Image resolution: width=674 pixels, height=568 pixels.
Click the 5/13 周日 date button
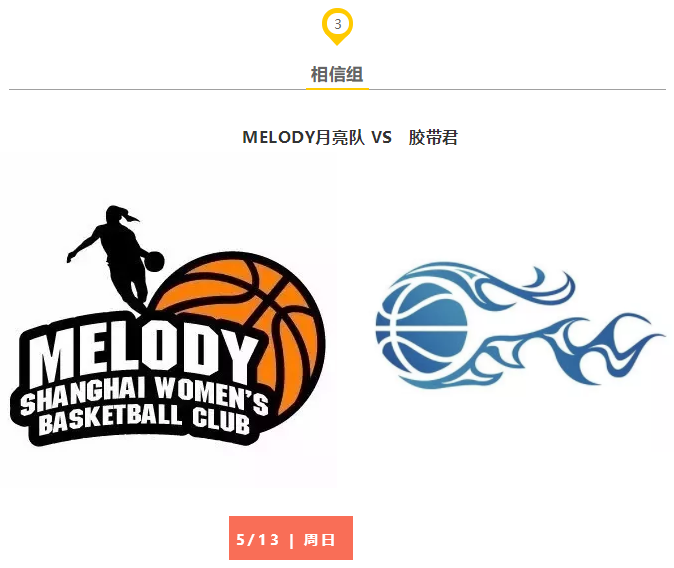(x=291, y=538)
